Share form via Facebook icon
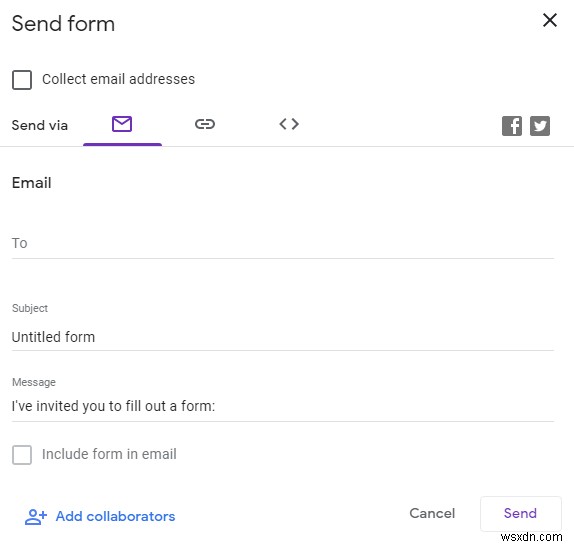574x547 pixels. (x=511, y=126)
